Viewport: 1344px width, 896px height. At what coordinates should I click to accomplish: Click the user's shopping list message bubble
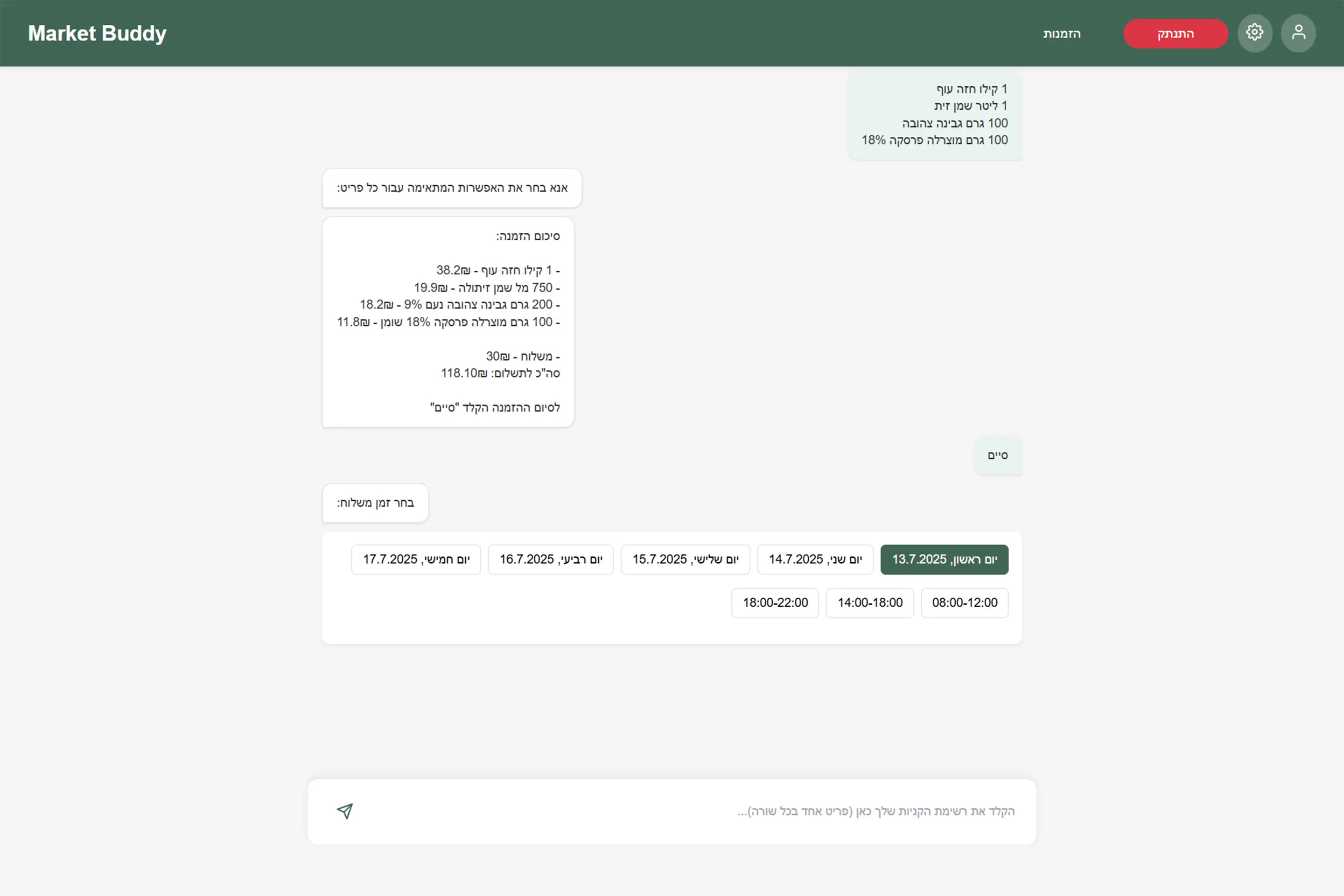935,115
